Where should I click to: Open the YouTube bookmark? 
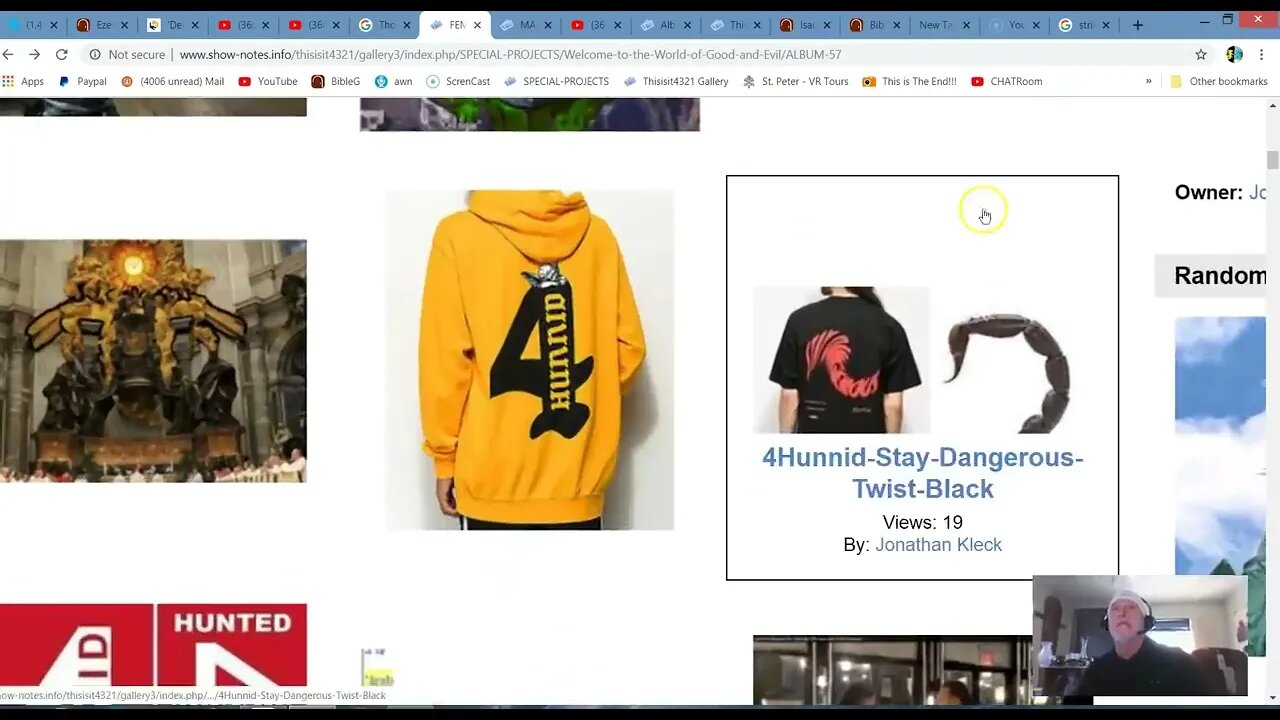pos(268,81)
